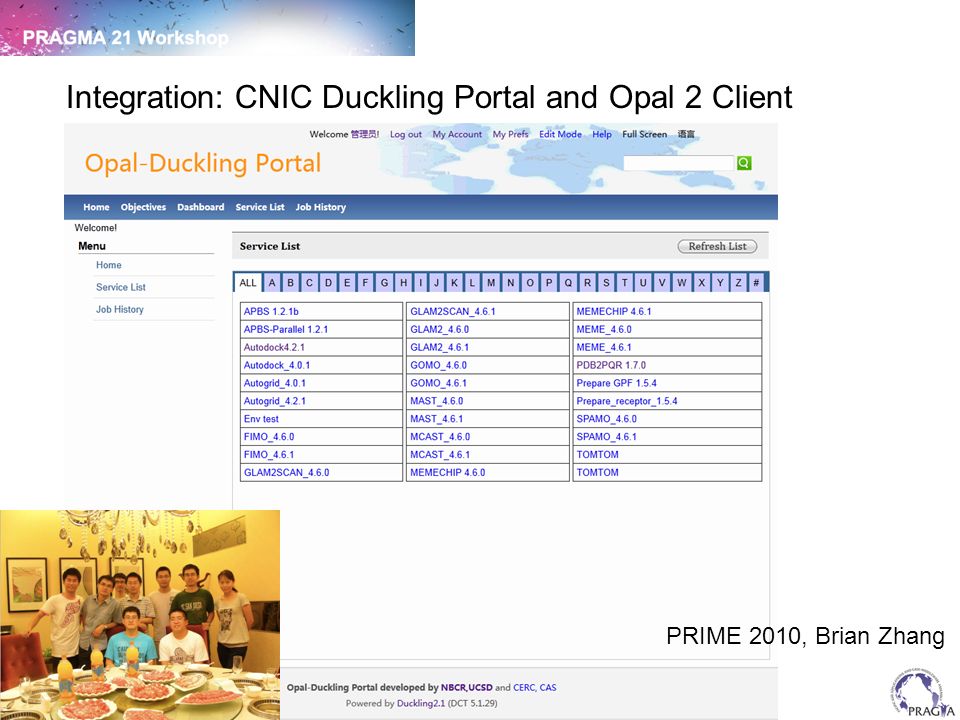Click the NBCR,UCSD footer link
This screenshot has height=720, width=960.
point(467,688)
